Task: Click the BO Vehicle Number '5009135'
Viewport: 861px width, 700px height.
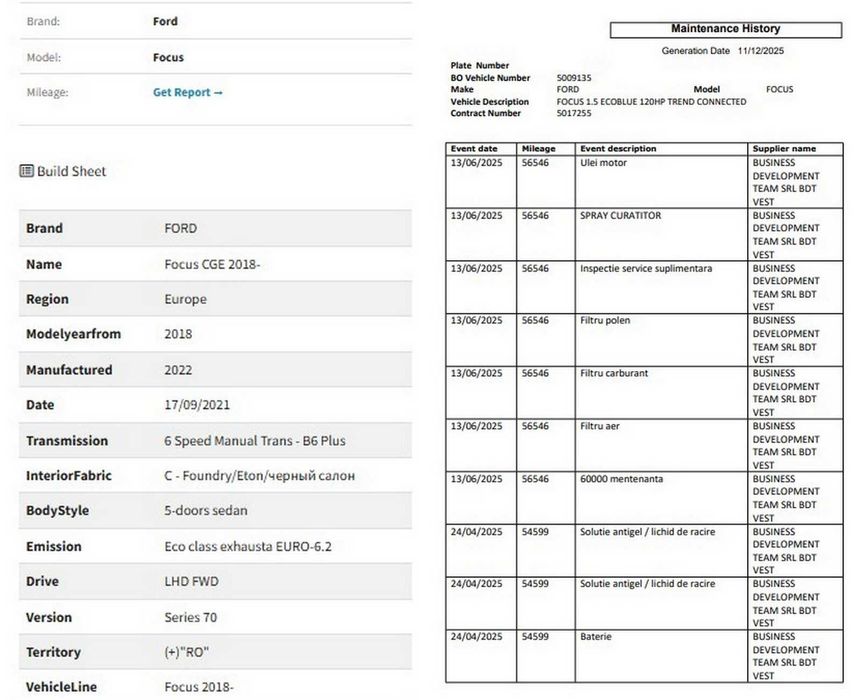Action: [x=574, y=78]
